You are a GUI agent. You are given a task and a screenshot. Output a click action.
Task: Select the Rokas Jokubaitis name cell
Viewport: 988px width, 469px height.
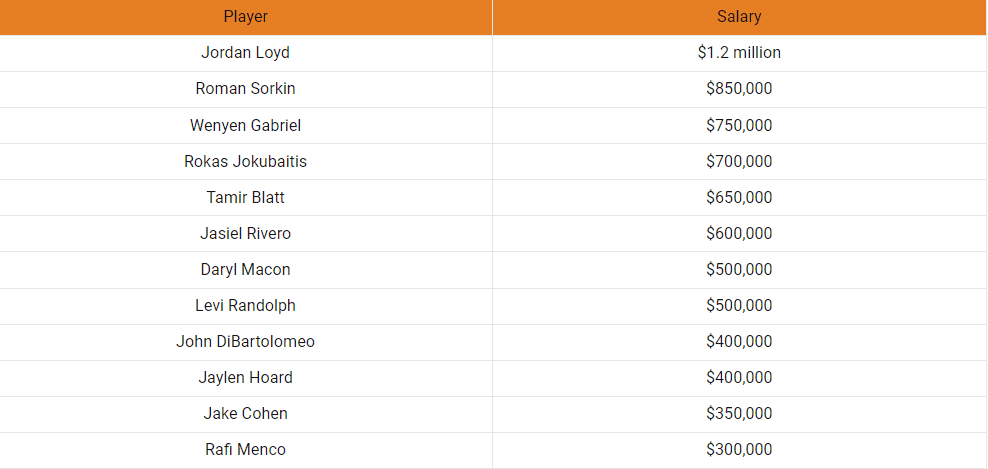point(246,162)
